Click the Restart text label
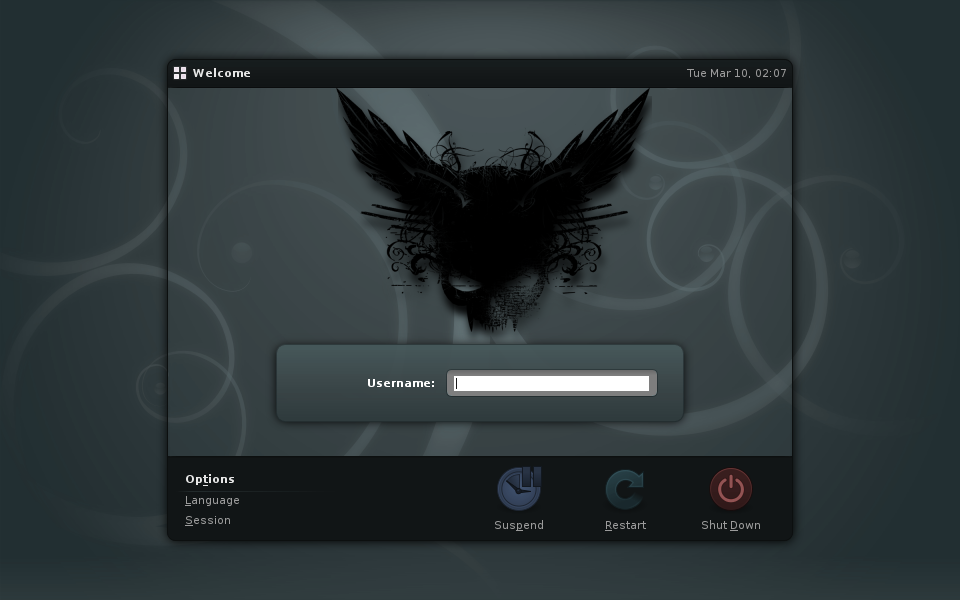The height and width of the screenshot is (600, 960). (625, 525)
